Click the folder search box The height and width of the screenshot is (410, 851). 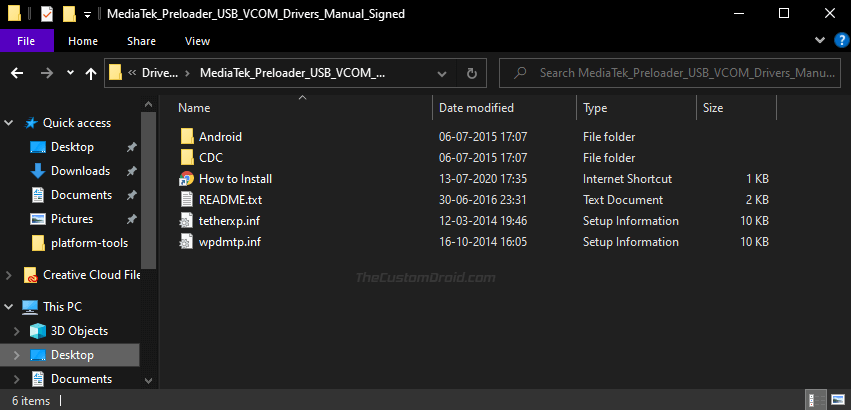[675, 73]
